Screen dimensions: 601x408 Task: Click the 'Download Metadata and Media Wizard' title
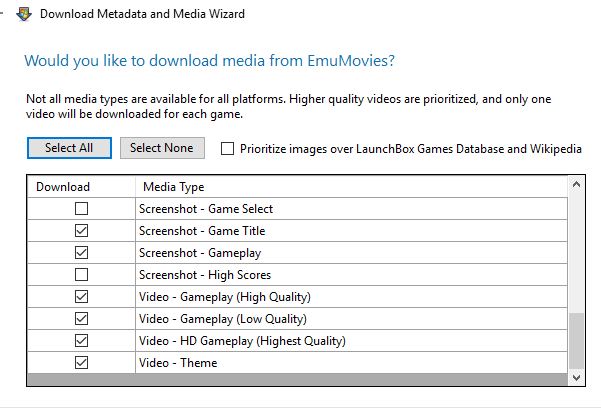point(142,14)
